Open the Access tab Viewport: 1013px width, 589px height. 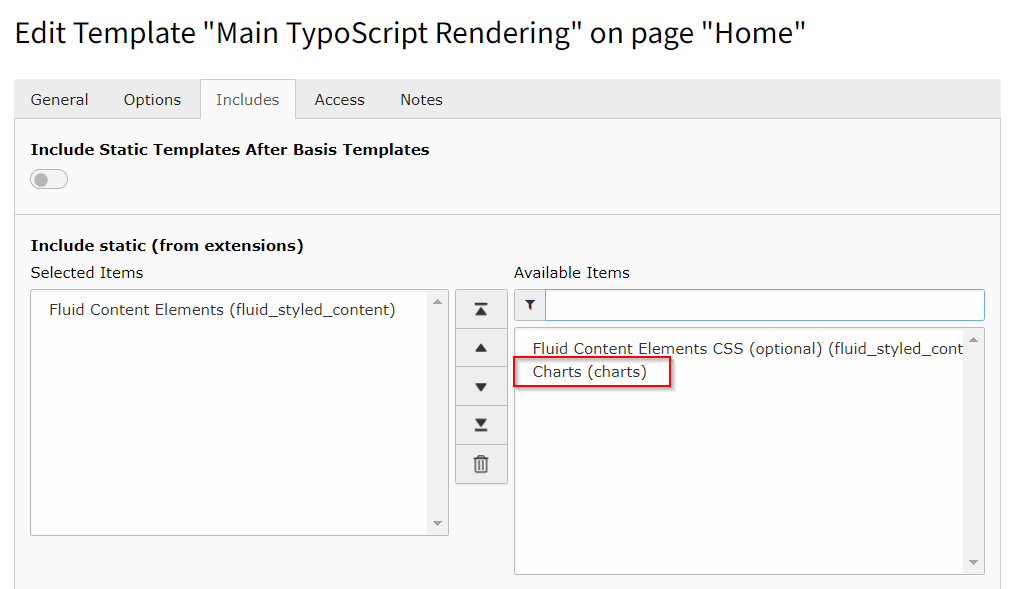pyautogui.click(x=339, y=99)
